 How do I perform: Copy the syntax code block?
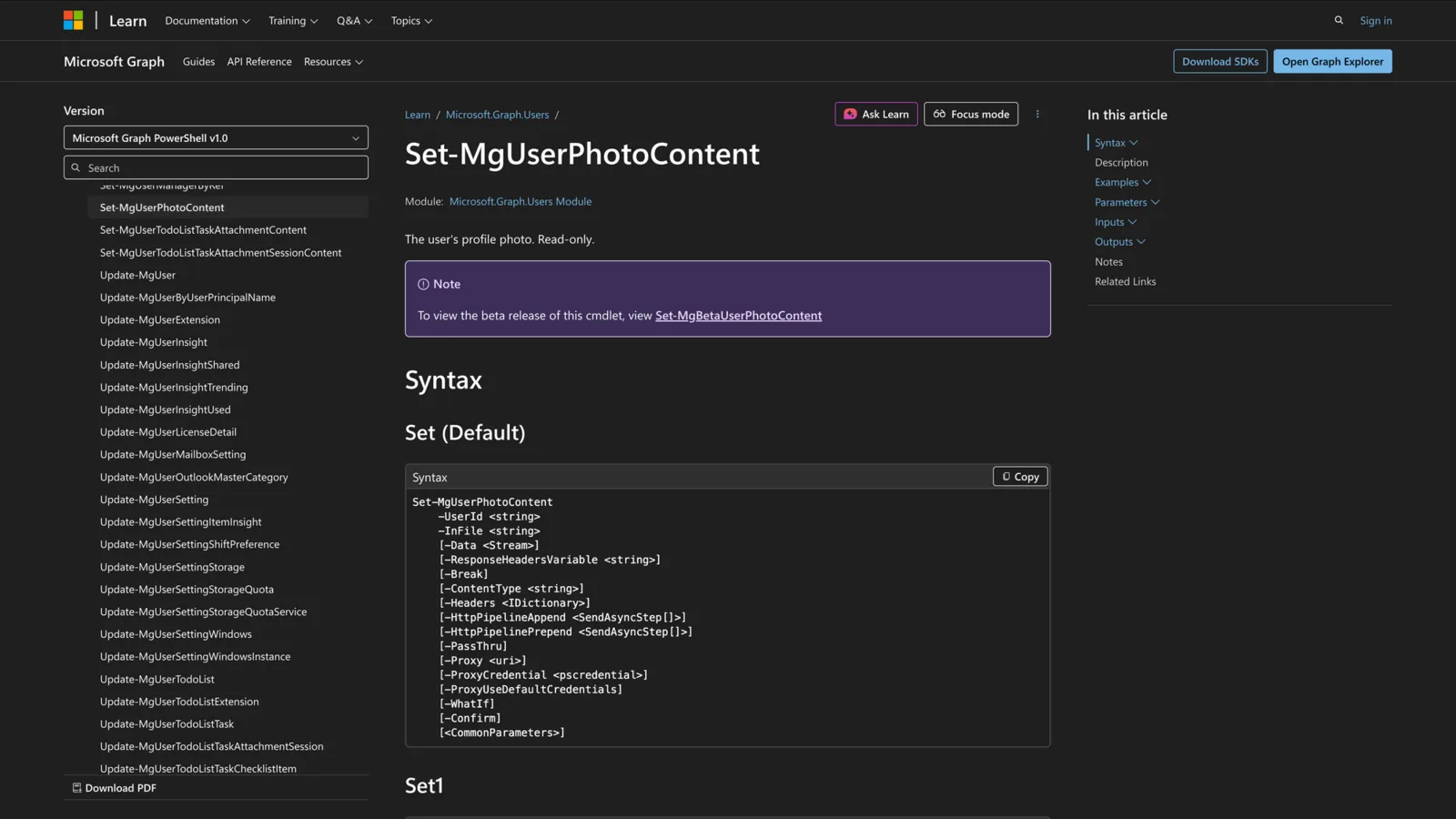tap(1020, 477)
